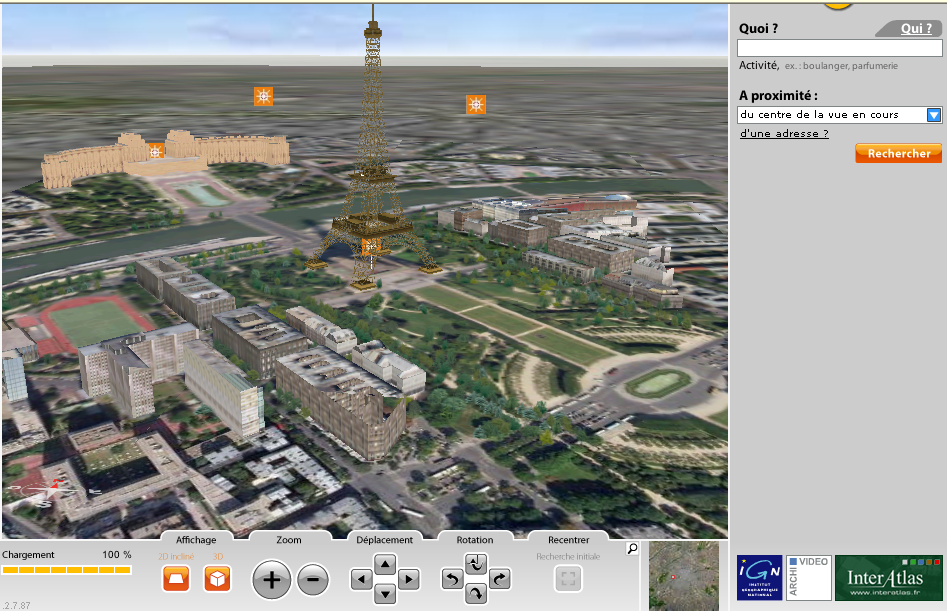Click the magnifier above the overview map
The height and width of the screenshot is (611, 947).
pos(632,549)
